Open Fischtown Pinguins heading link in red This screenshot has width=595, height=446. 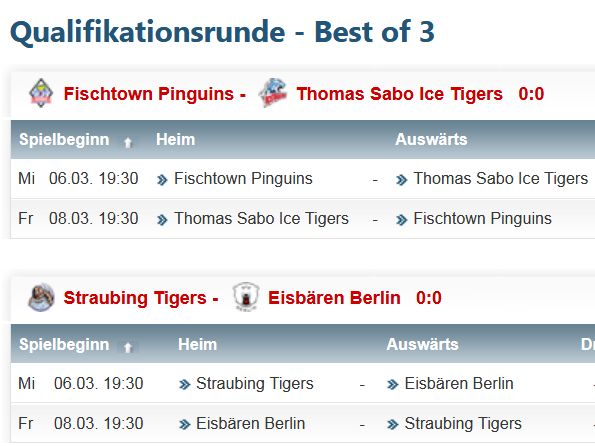click(148, 94)
